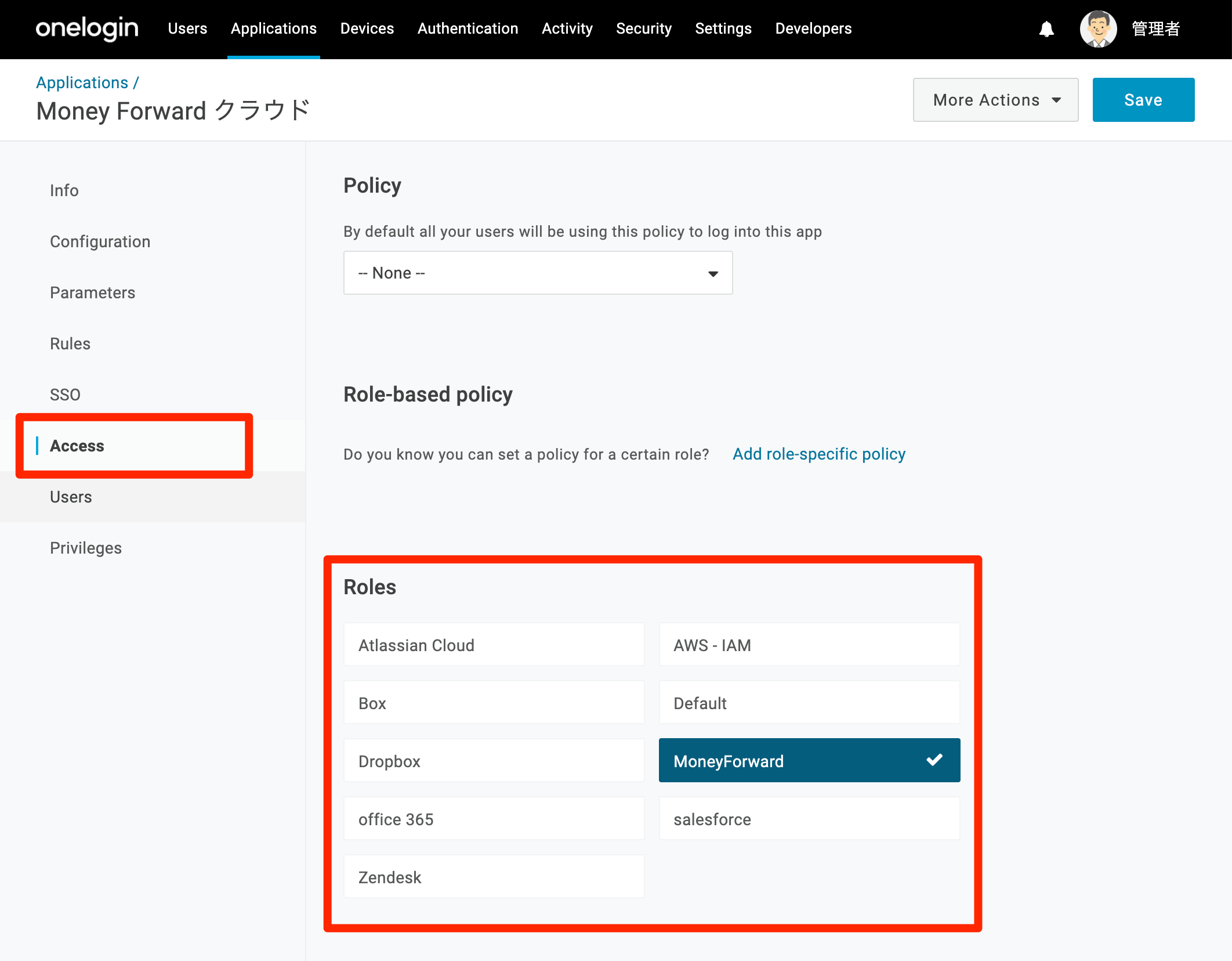Deselect the MoneyForward role

point(809,760)
